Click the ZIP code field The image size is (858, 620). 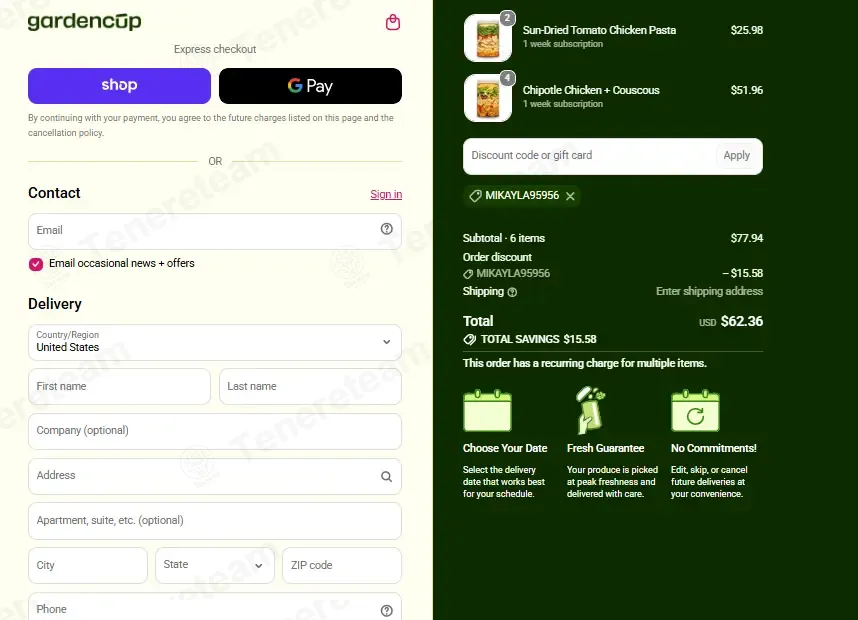point(342,565)
